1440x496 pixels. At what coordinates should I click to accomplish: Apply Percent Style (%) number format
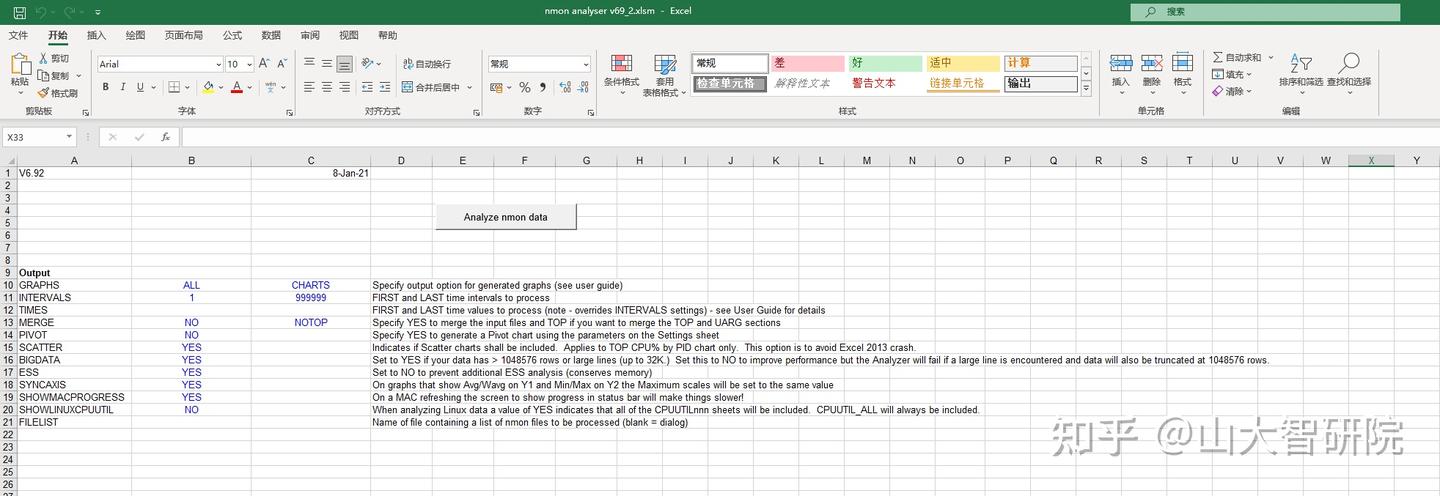coord(524,87)
